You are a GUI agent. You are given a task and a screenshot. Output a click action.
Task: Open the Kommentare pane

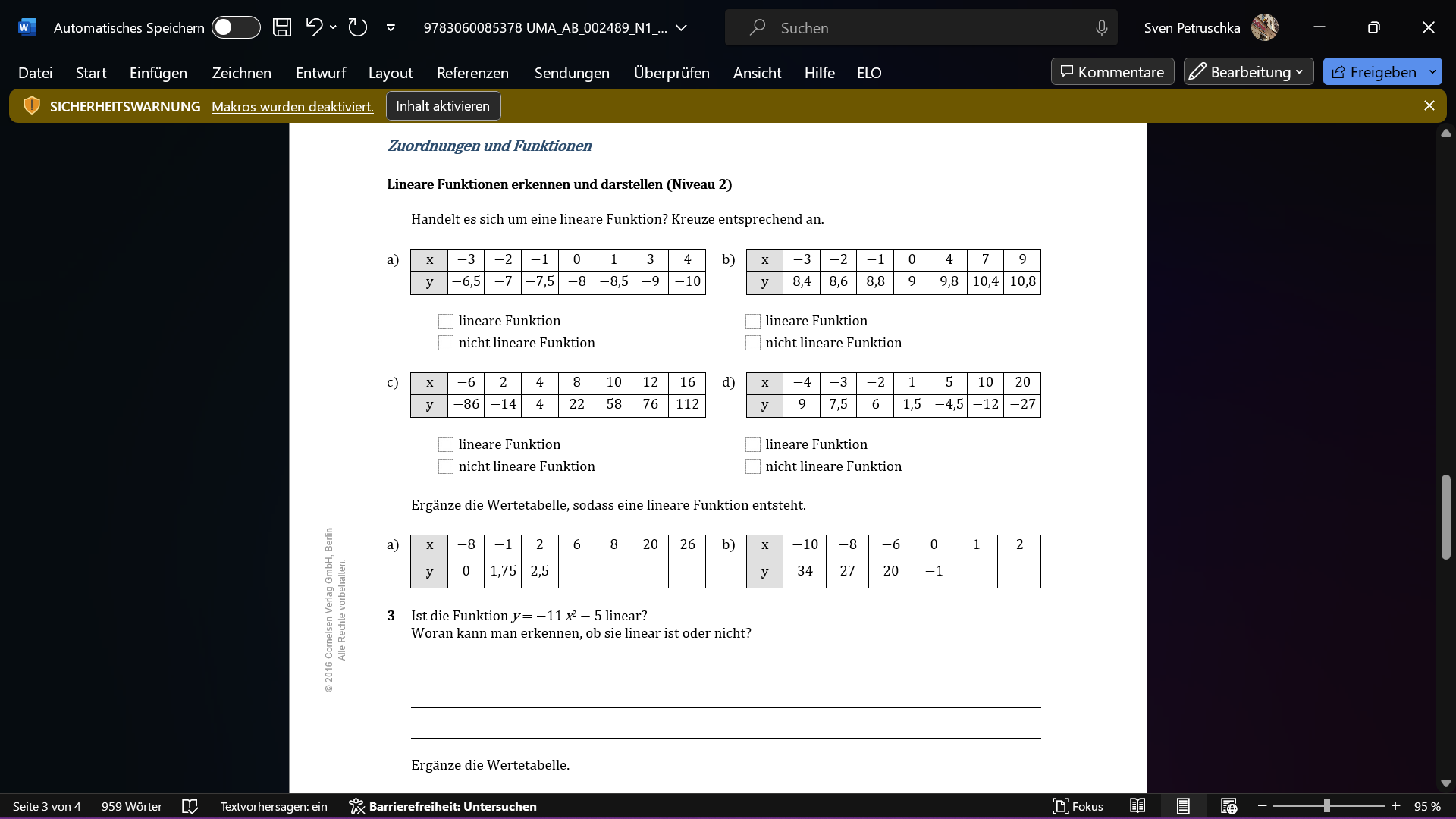pyautogui.click(x=1112, y=71)
